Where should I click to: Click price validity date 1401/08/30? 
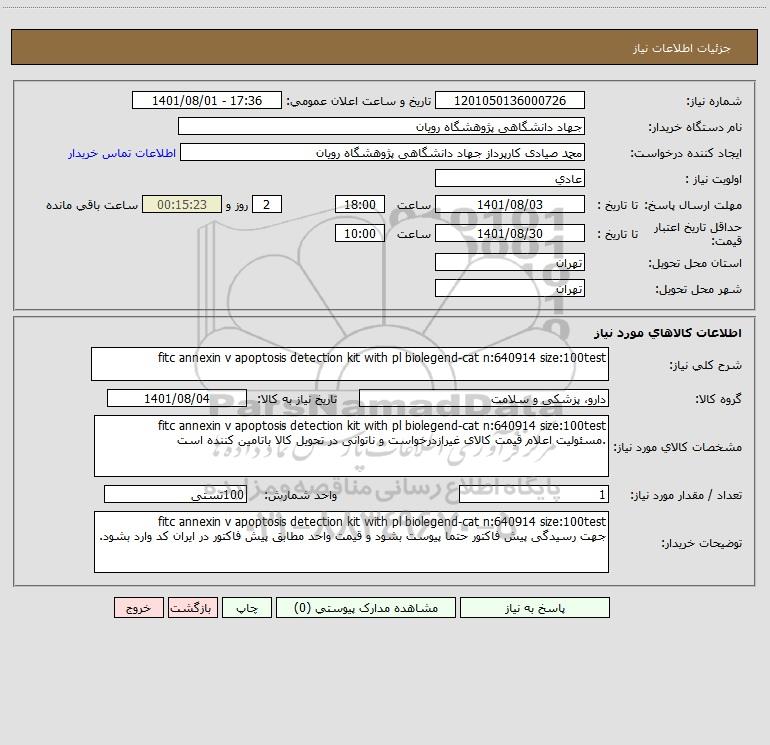point(510,233)
